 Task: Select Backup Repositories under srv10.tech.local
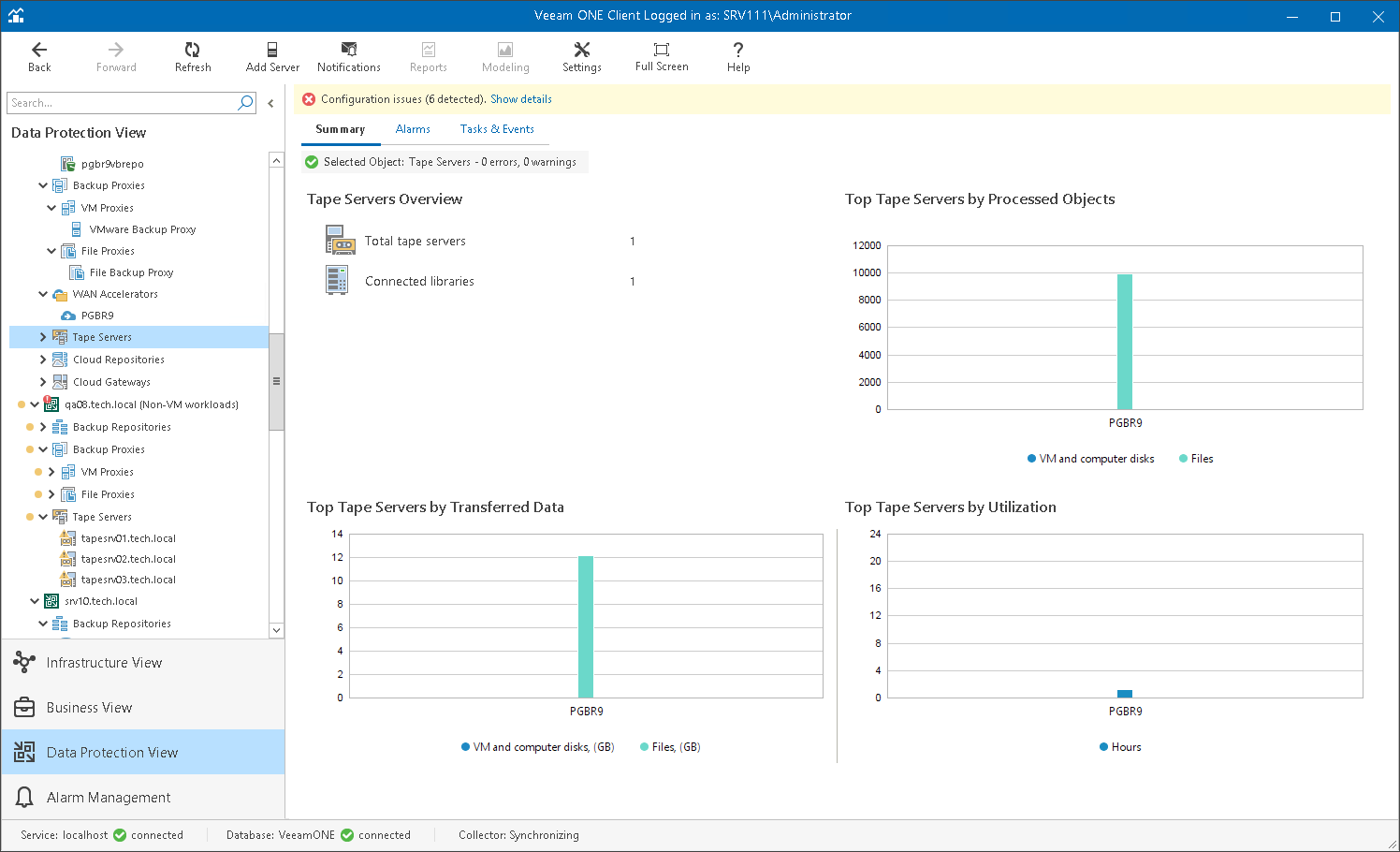coord(122,624)
